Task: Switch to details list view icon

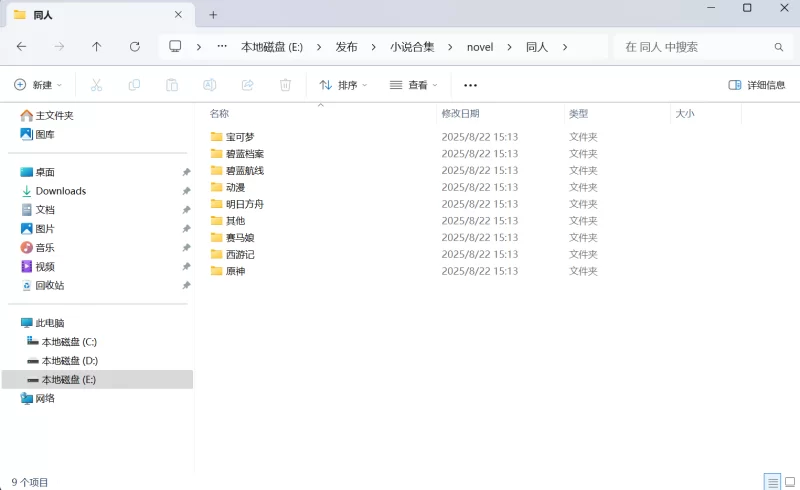Action: pyautogui.click(x=772, y=482)
